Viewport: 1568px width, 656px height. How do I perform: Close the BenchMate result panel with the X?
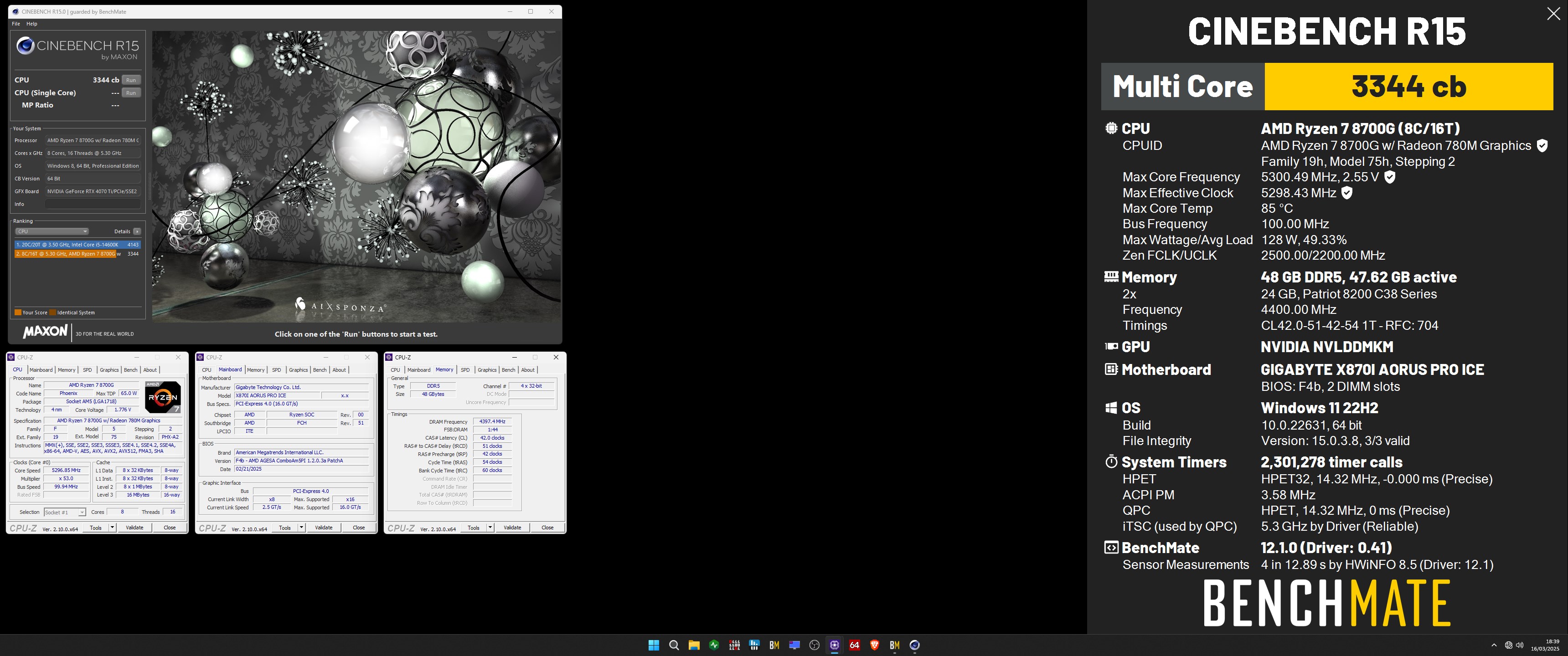pyautogui.click(x=1553, y=14)
